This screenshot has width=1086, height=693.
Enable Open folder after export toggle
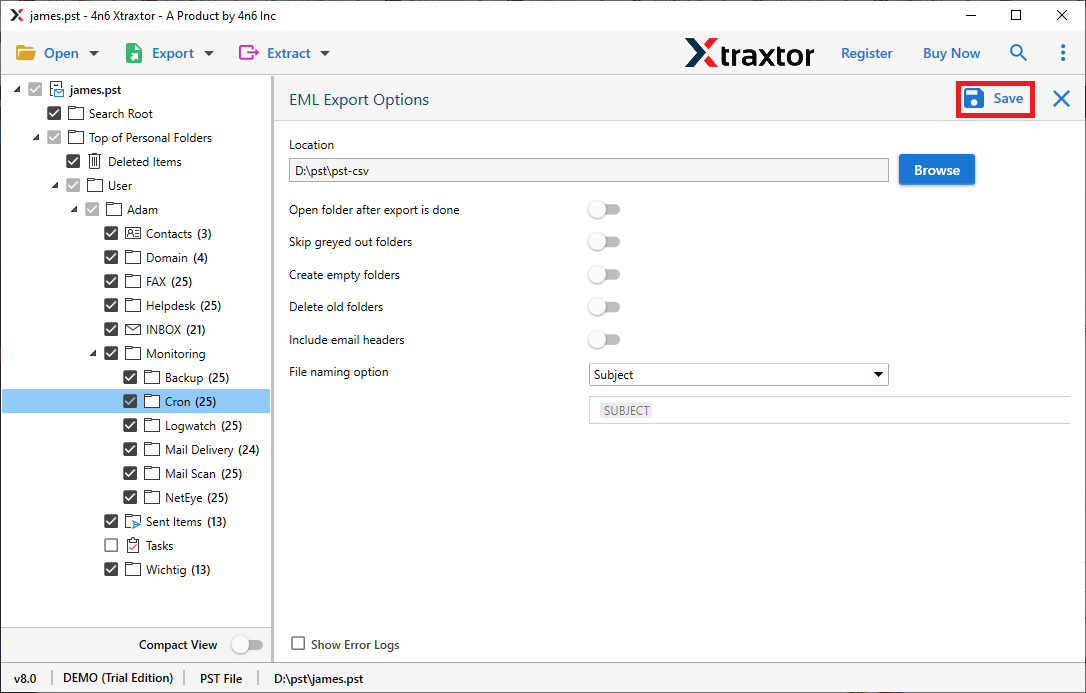[604, 210]
